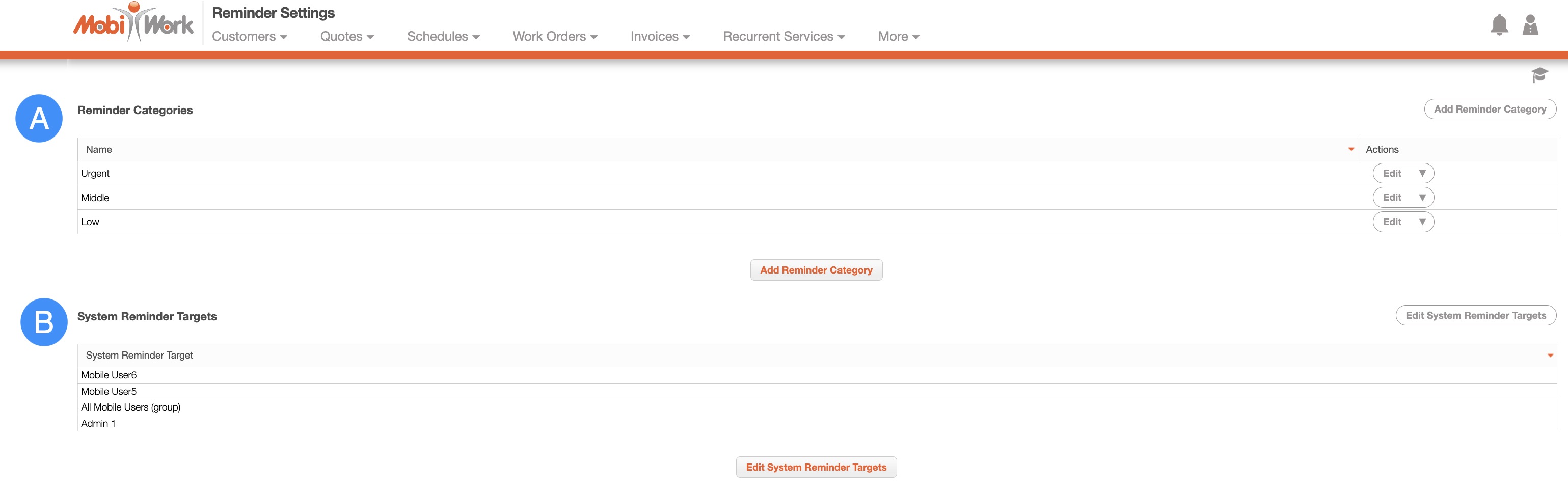Click System Reminder Target sort arrow

[x=1550, y=356]
